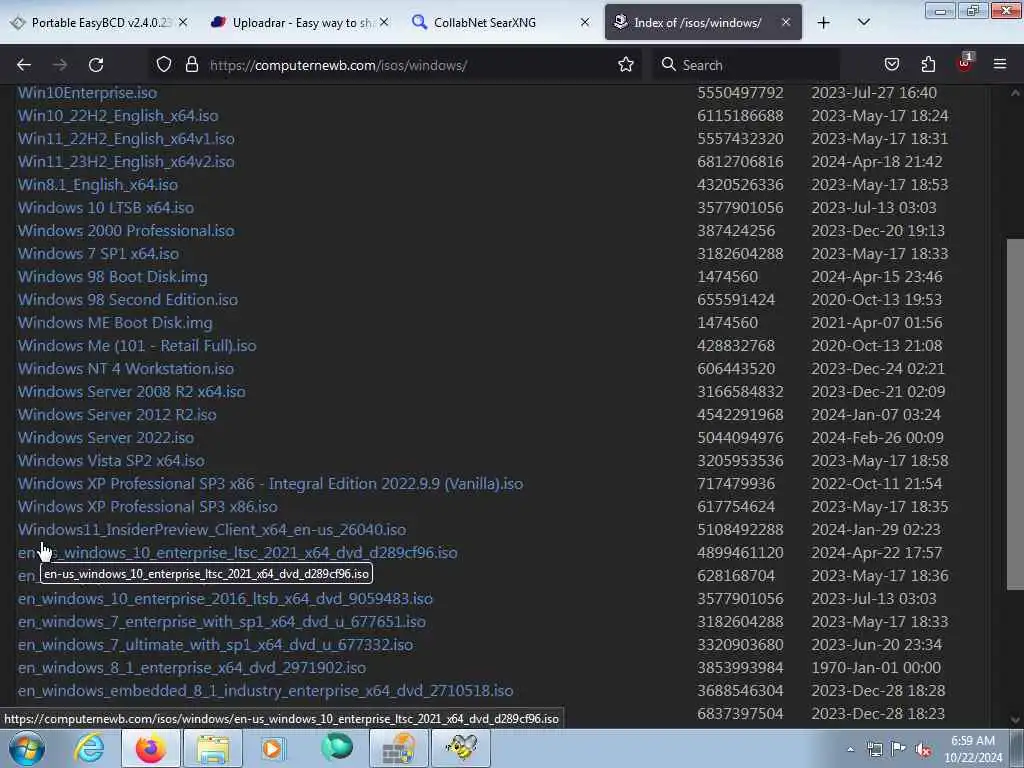This screenshot has height=768, width=1024.
Task: Open the tracking protection shield icon
Action: click(164, 65)
